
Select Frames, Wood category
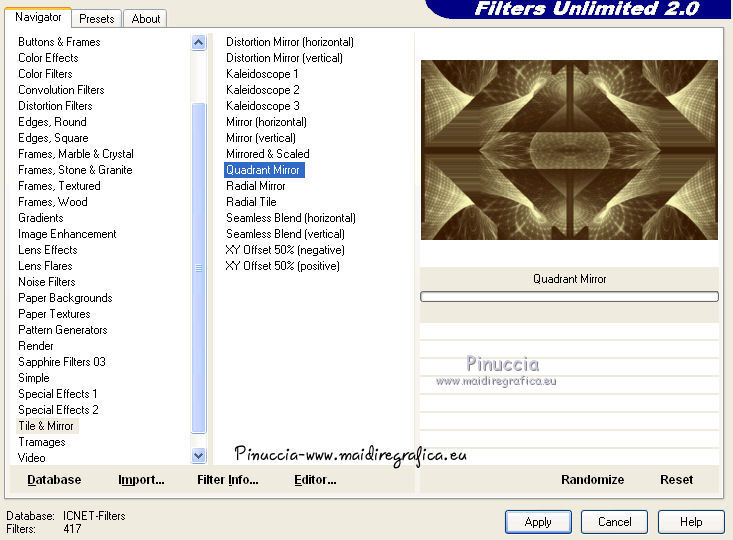[x=53, y=202]
